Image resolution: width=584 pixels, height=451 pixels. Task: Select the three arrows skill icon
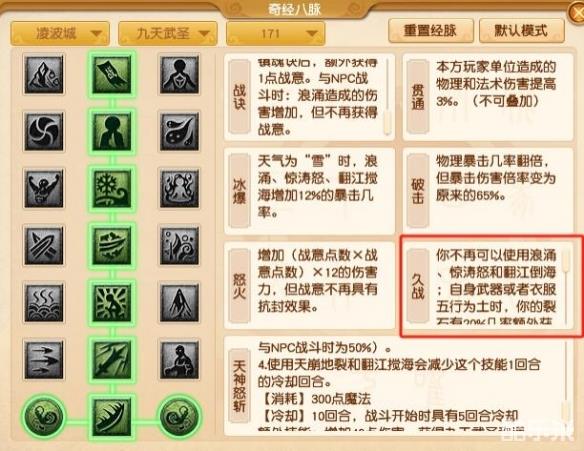click(44, 359)
